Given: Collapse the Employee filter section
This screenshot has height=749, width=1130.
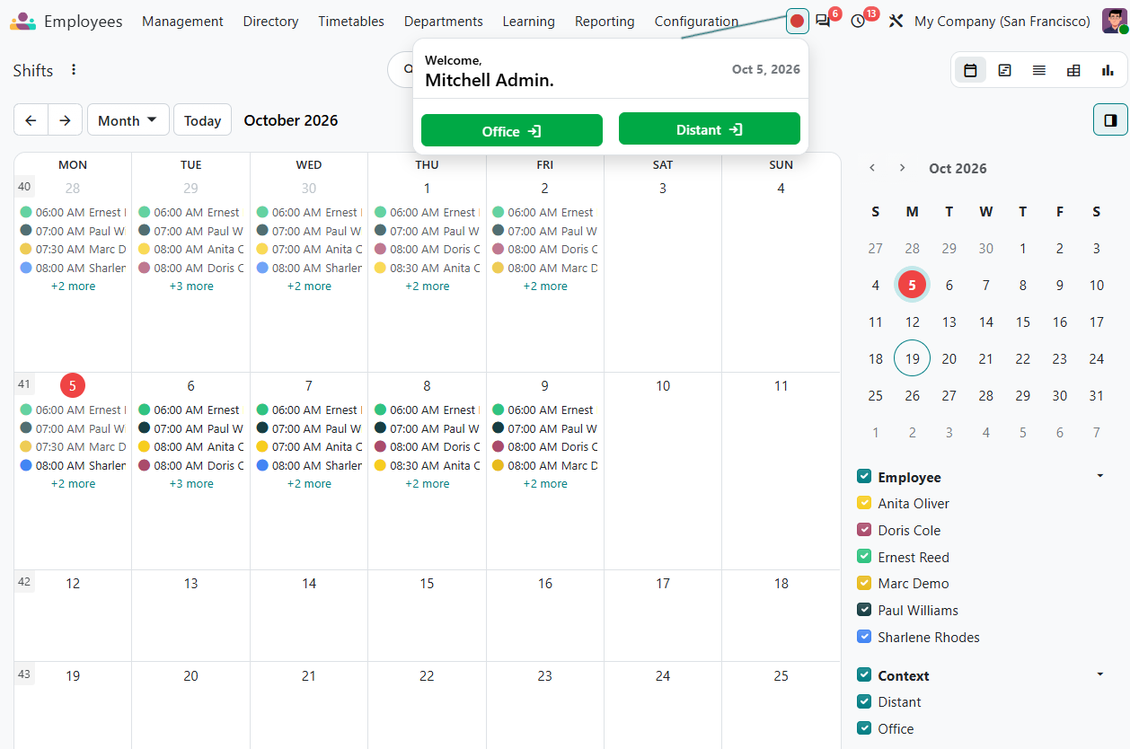Looking at the screenshot, I should (1100, 476).
